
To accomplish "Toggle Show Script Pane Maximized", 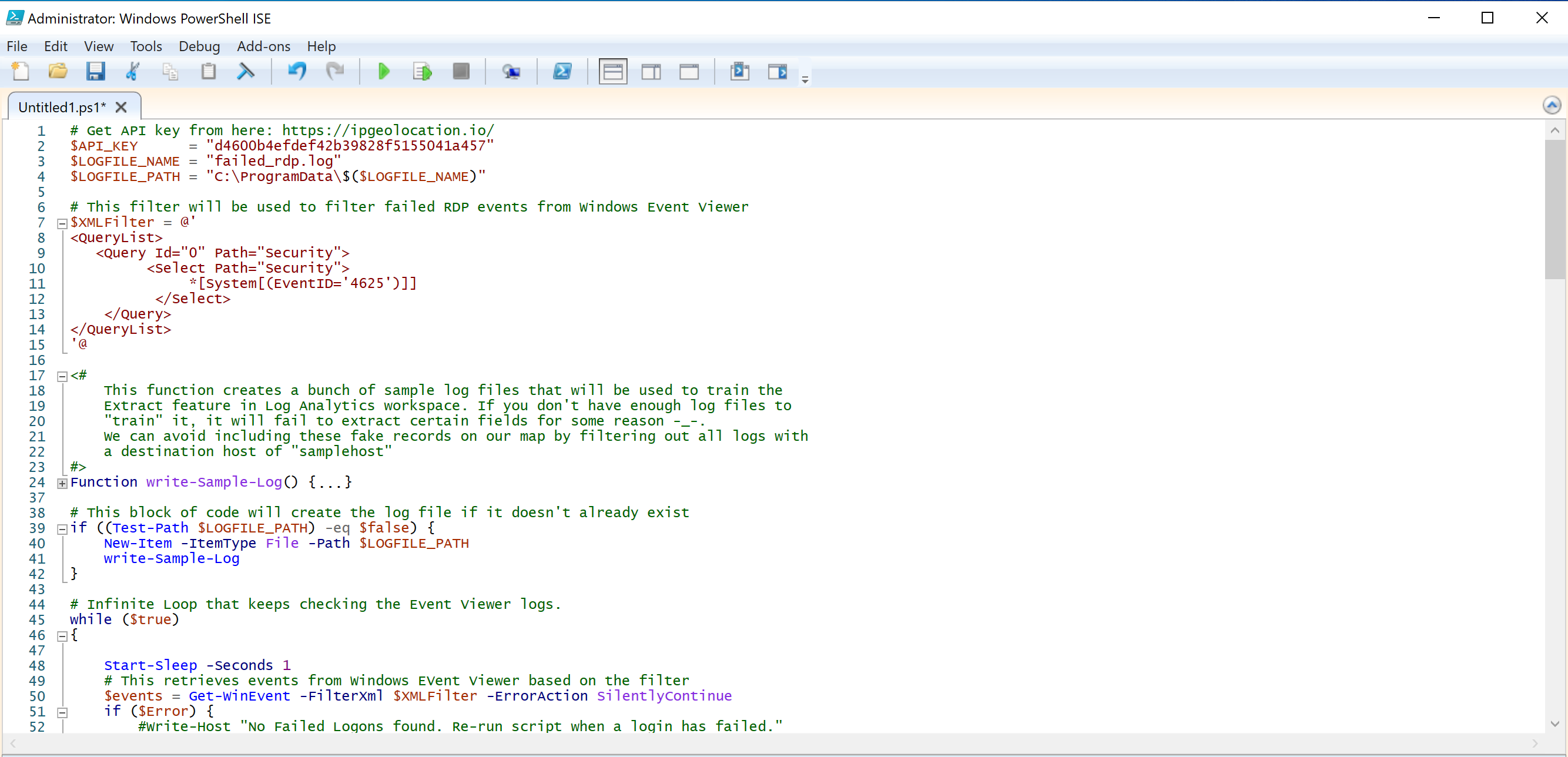I will click(689, 71).
